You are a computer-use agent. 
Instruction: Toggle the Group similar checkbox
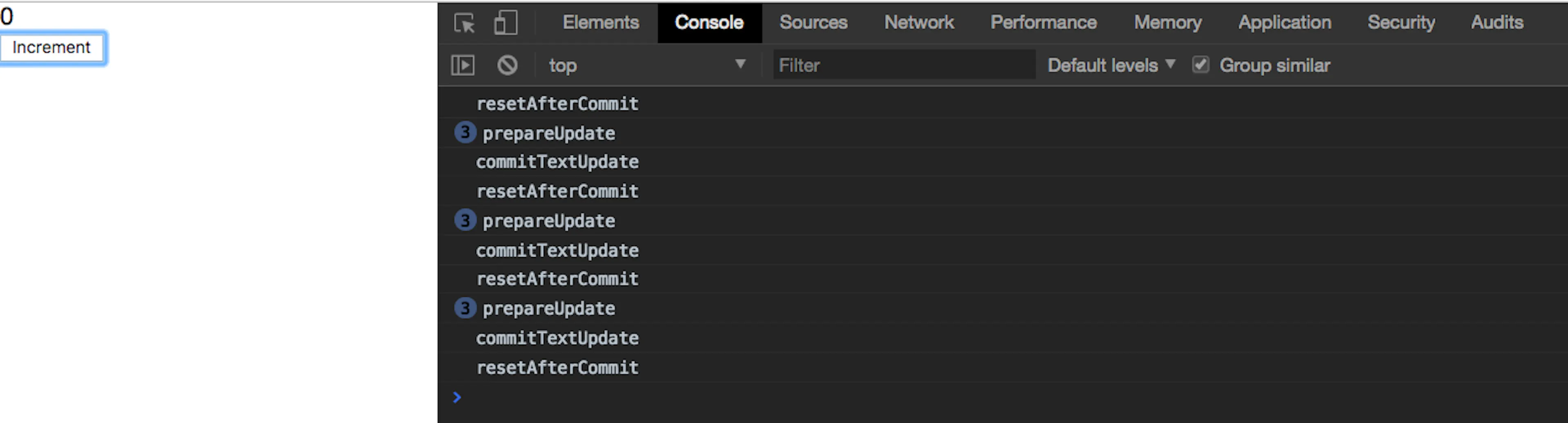coord(1200,65)
